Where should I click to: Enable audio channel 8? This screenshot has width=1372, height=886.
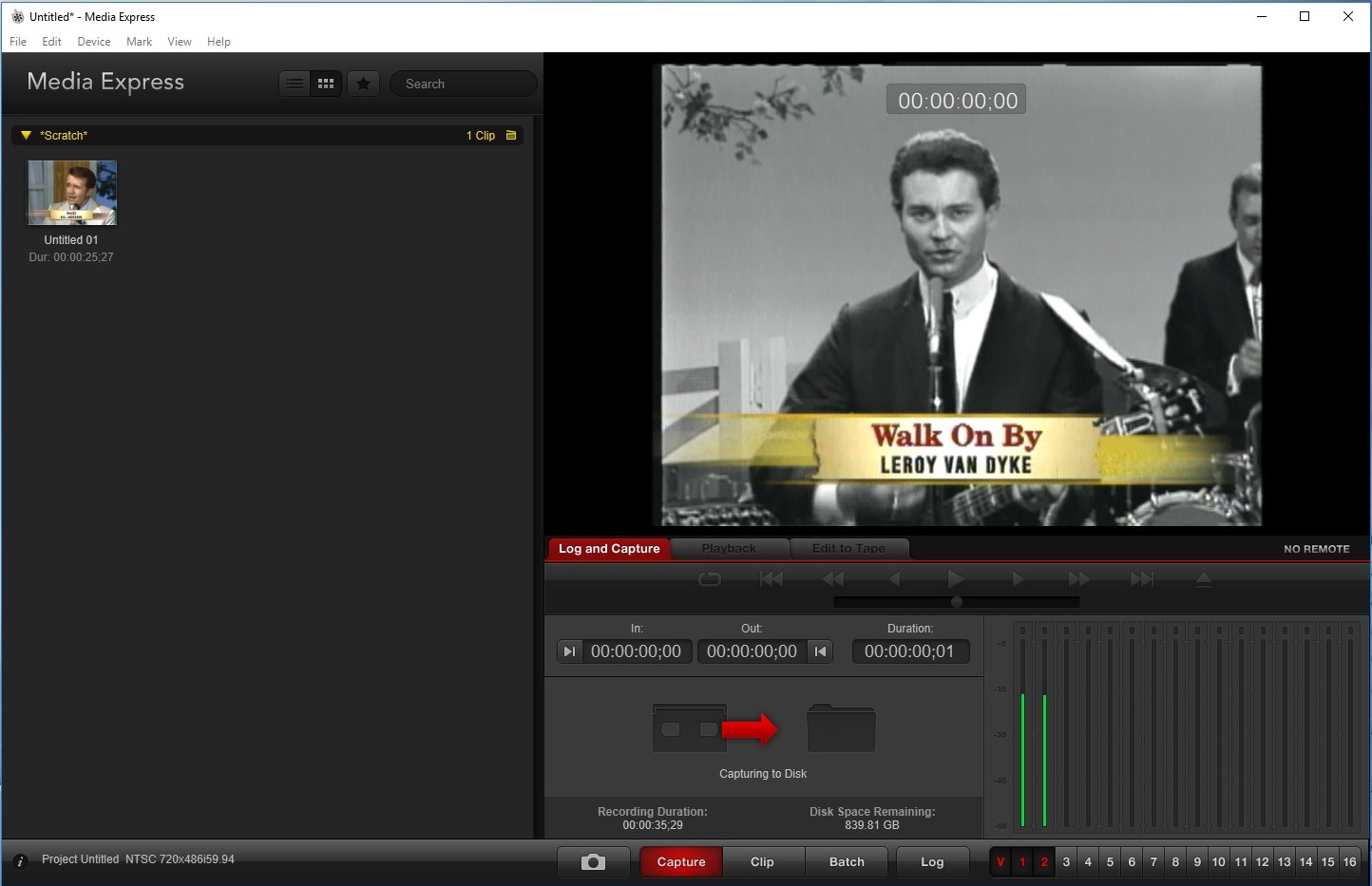(1175, 862)
